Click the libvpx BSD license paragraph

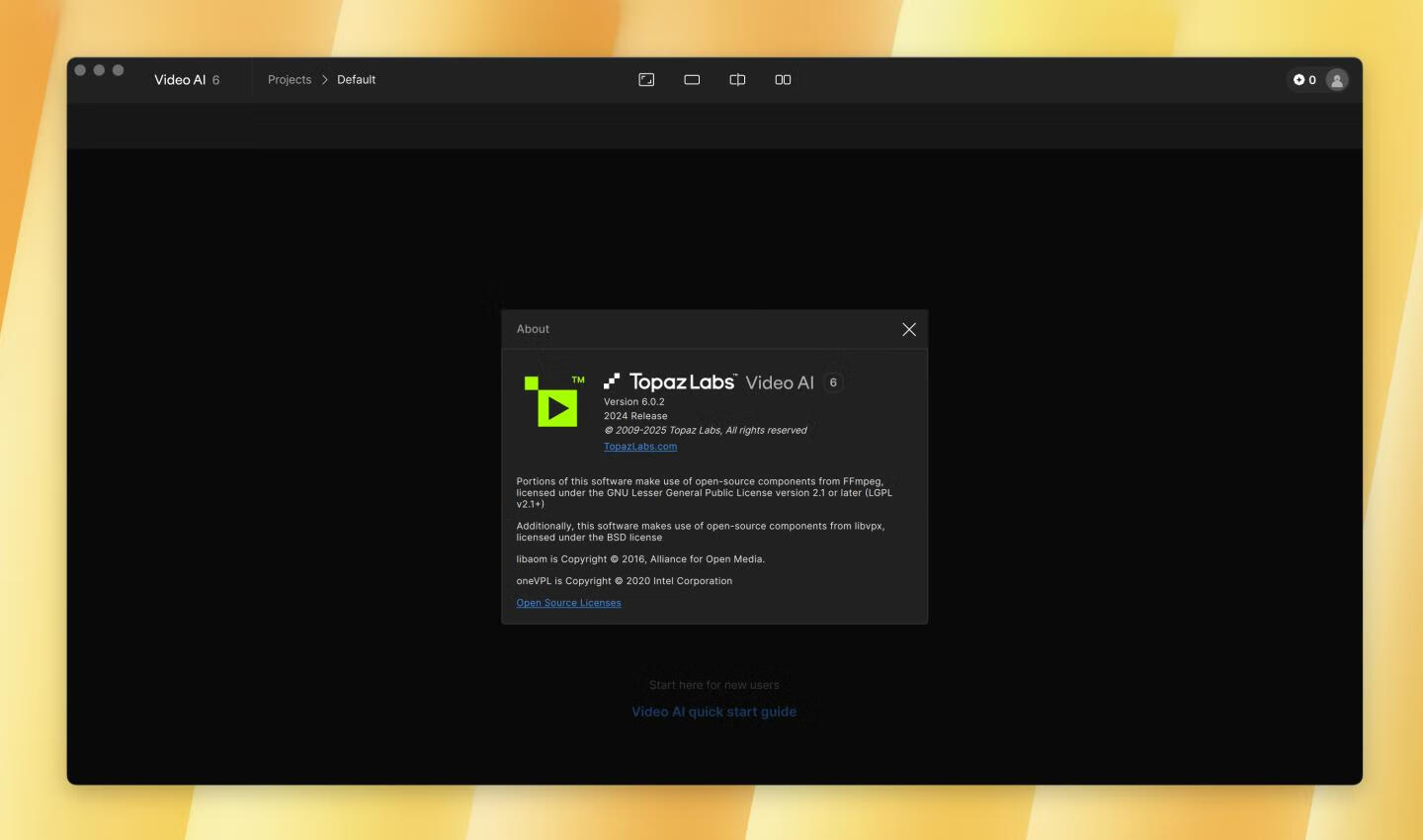[701, 532]
